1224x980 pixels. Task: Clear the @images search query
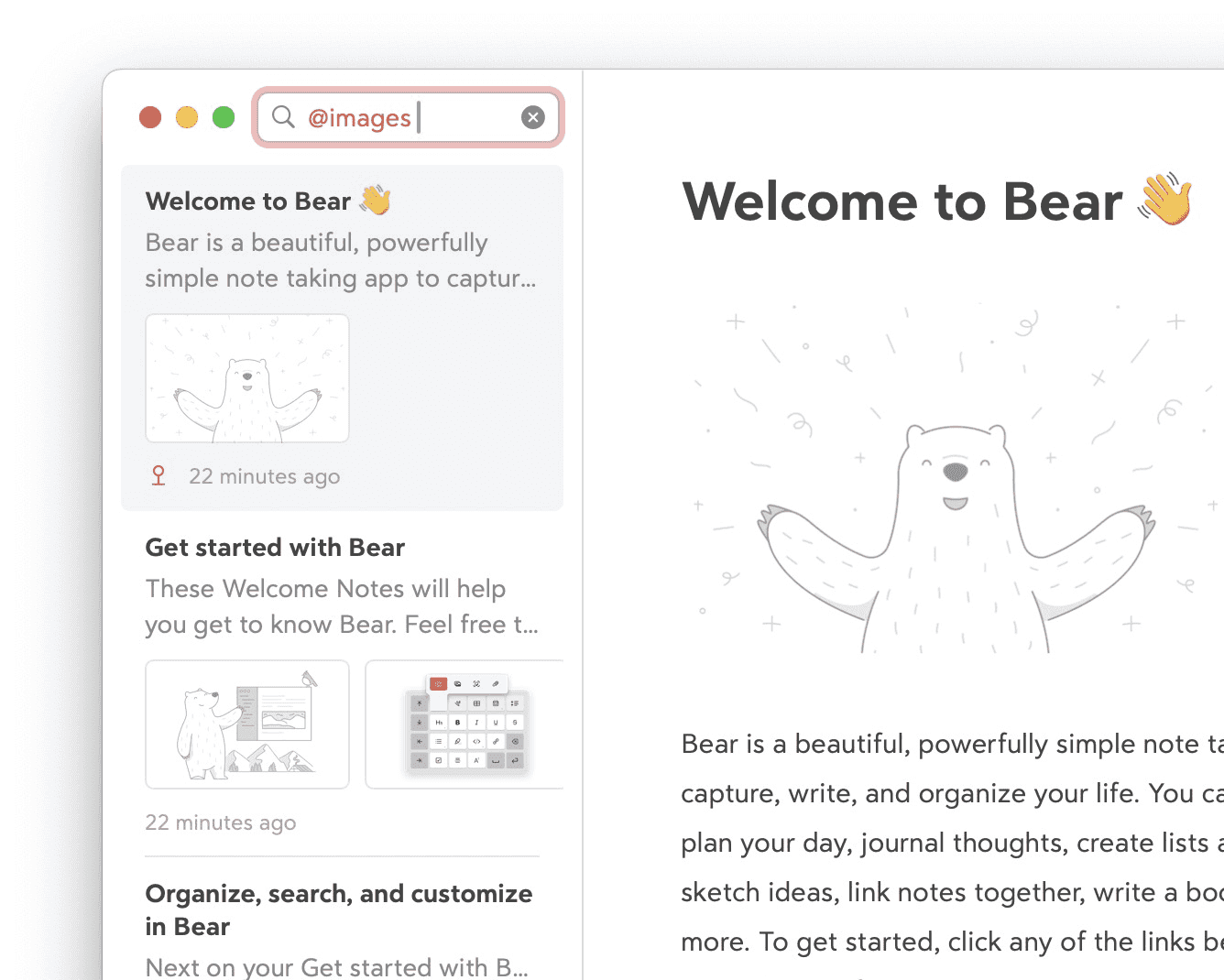pos(533,117)
